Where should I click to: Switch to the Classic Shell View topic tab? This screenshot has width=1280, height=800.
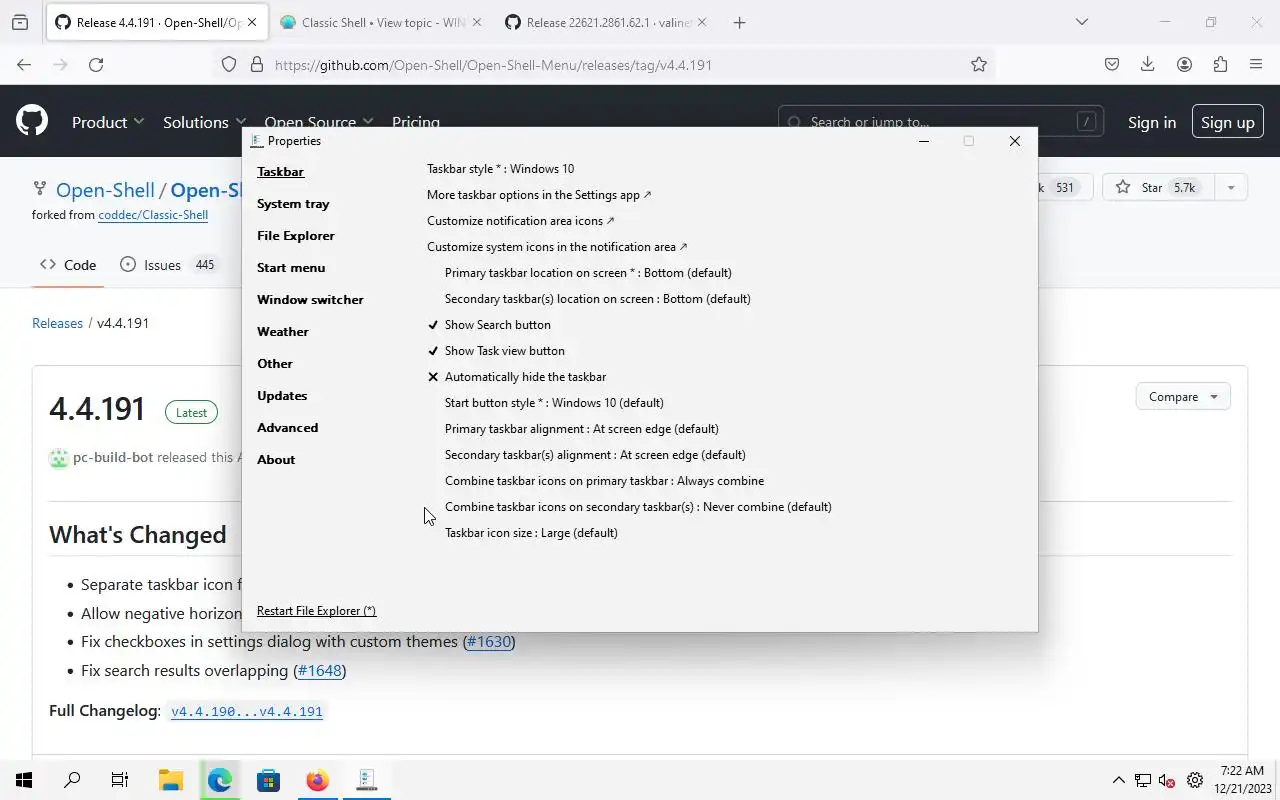click(x=380, y=22)
